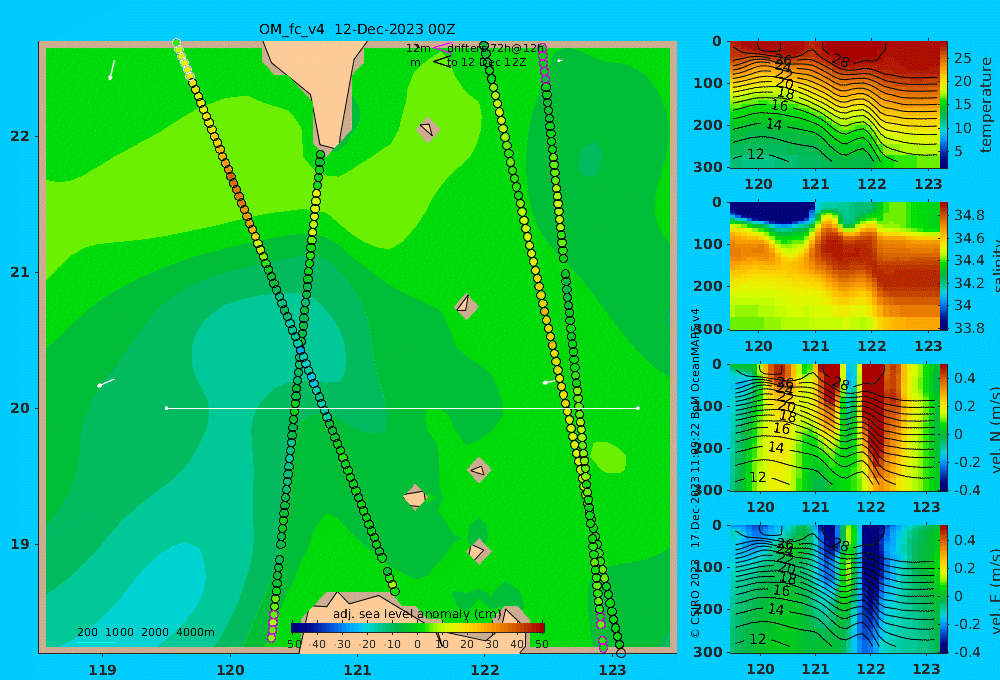Click the right endpoint of the white transect line
1000x680 pixels.
tap(638, 408)
